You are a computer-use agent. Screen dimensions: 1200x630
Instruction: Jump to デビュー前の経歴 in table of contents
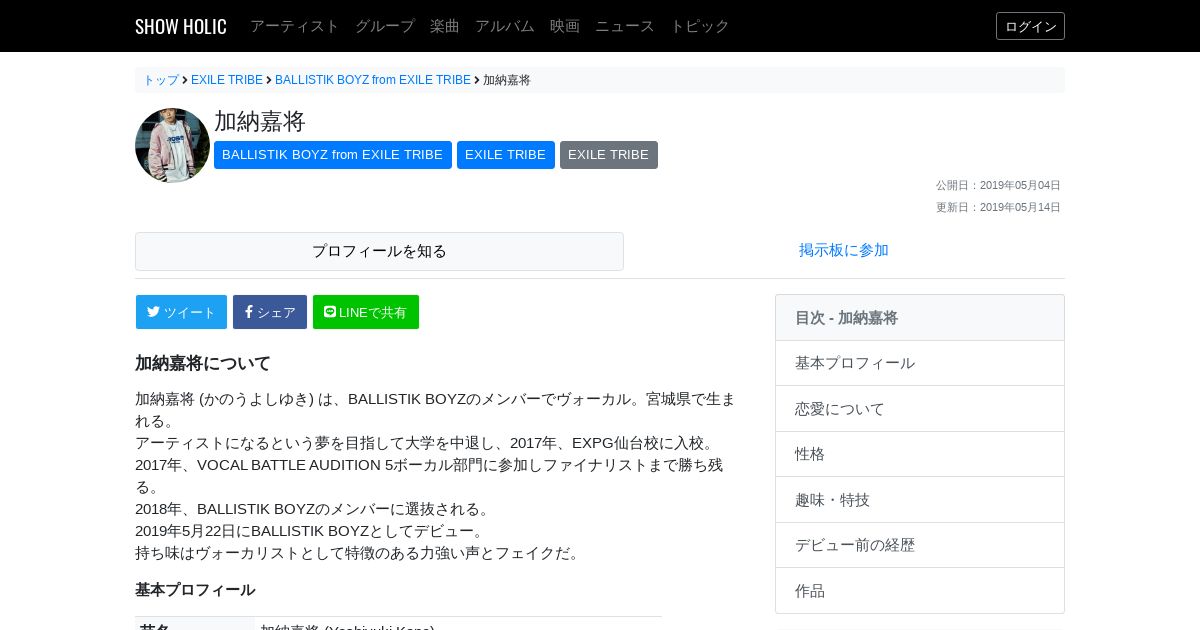(x=920, y=545)
